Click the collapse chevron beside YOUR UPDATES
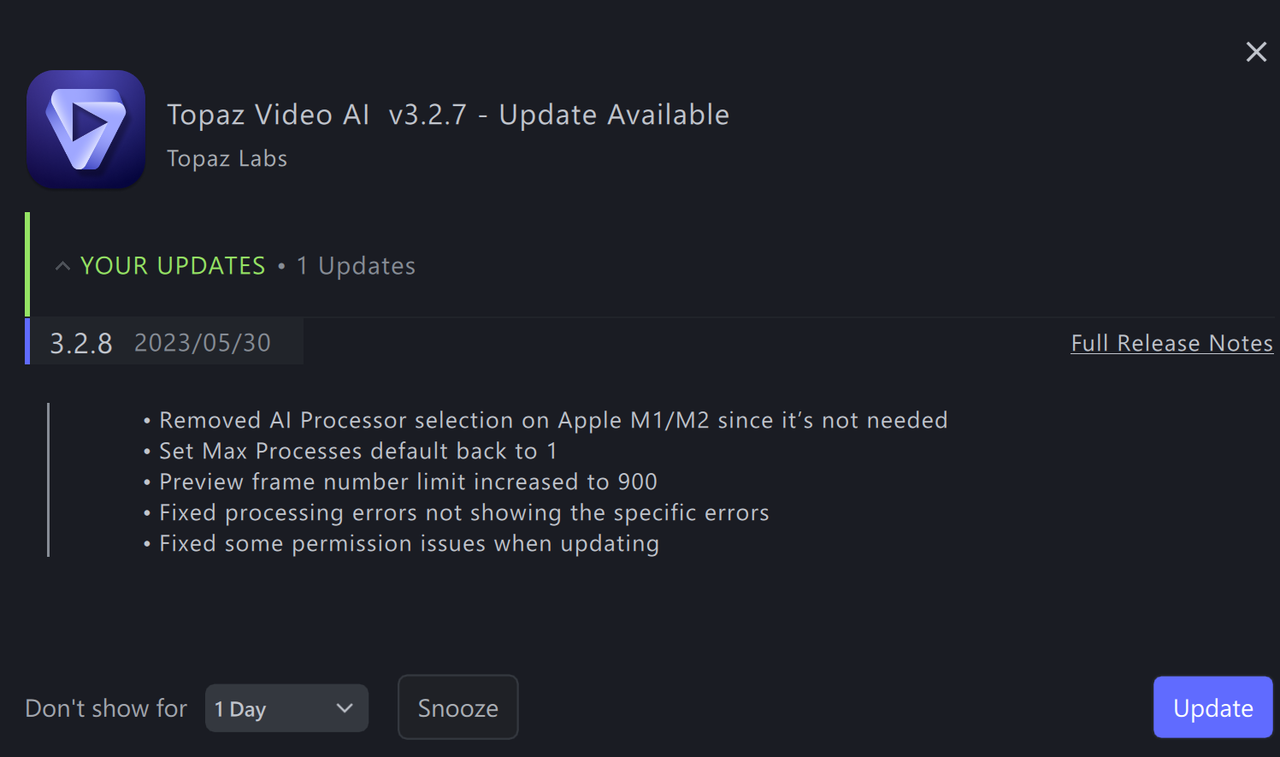 61,265
